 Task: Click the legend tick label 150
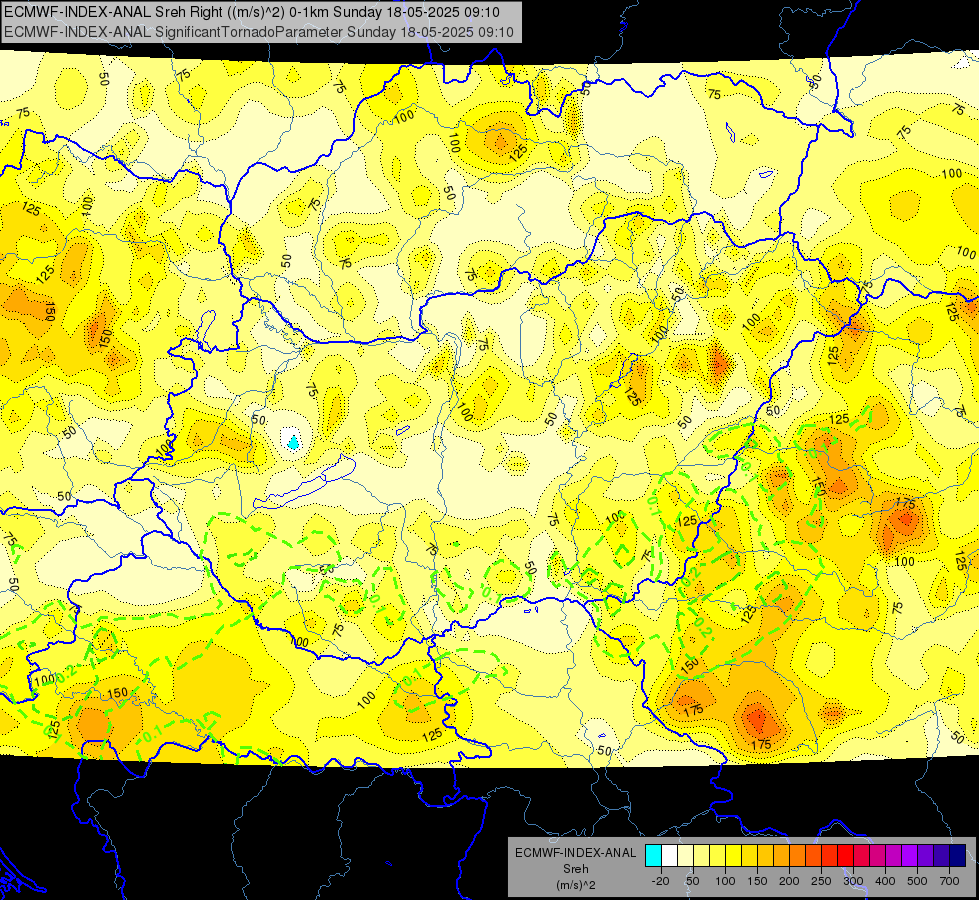point(757,881)
